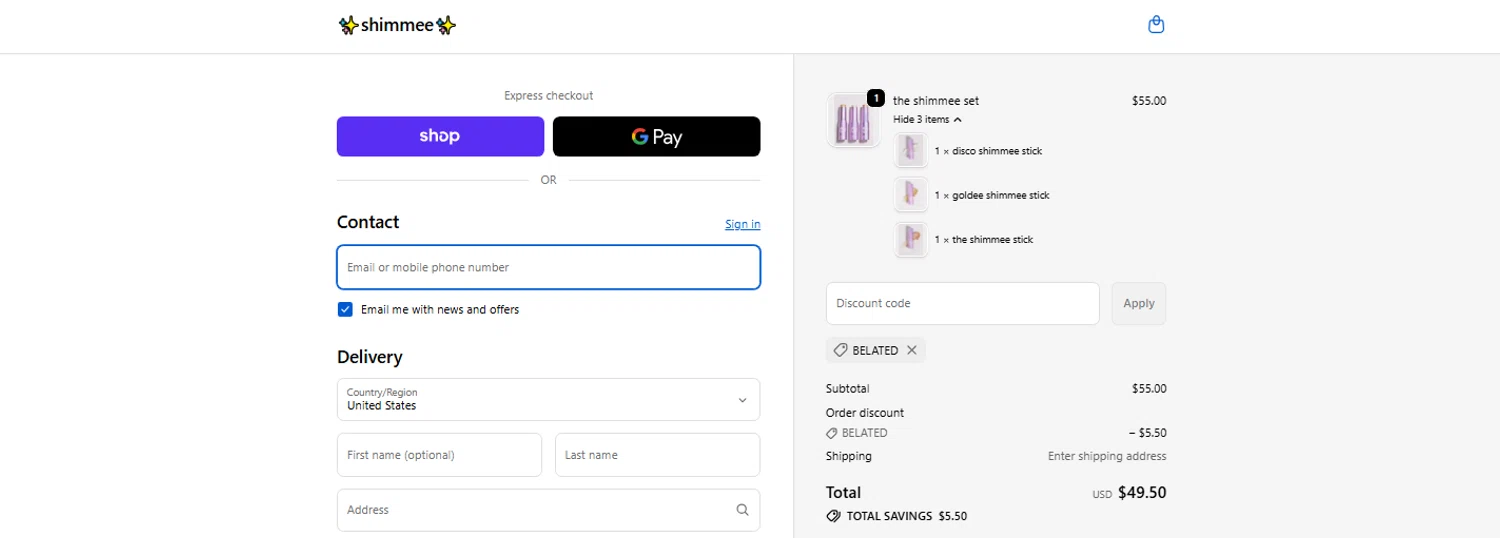Screen dimensions: 1500x538
Task: Click the shimmee store logo
Action: click(397, 25)
